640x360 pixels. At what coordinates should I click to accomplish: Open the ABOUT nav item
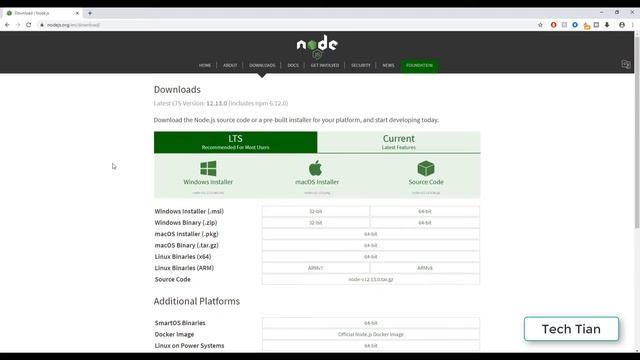point(230,65)
